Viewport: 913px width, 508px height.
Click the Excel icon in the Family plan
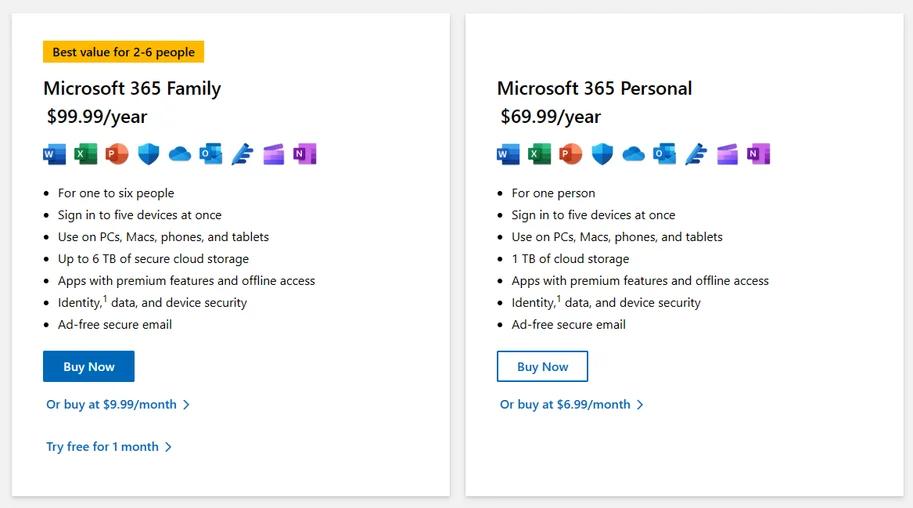86,154
